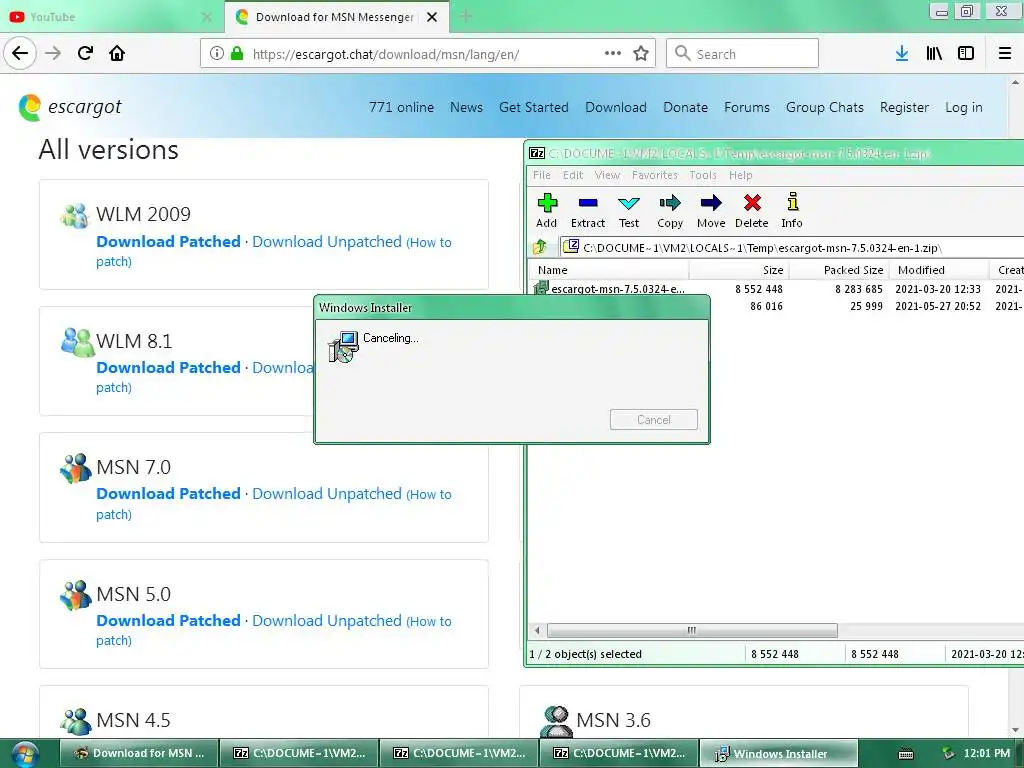Open the Firefox library icon

[x=934, y=54]
